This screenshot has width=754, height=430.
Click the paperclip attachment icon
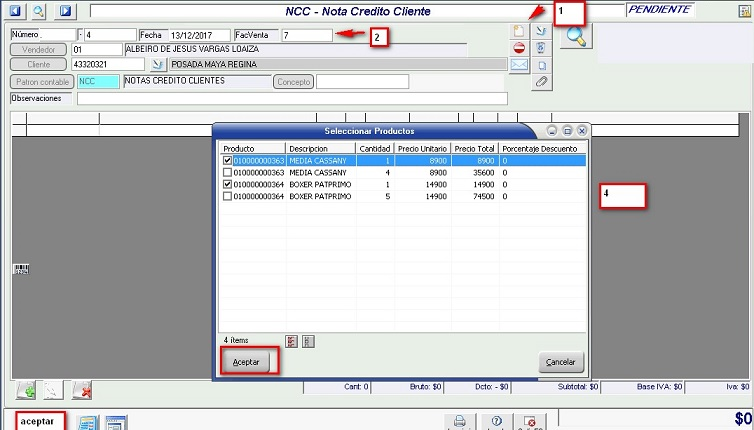(541, 82)
